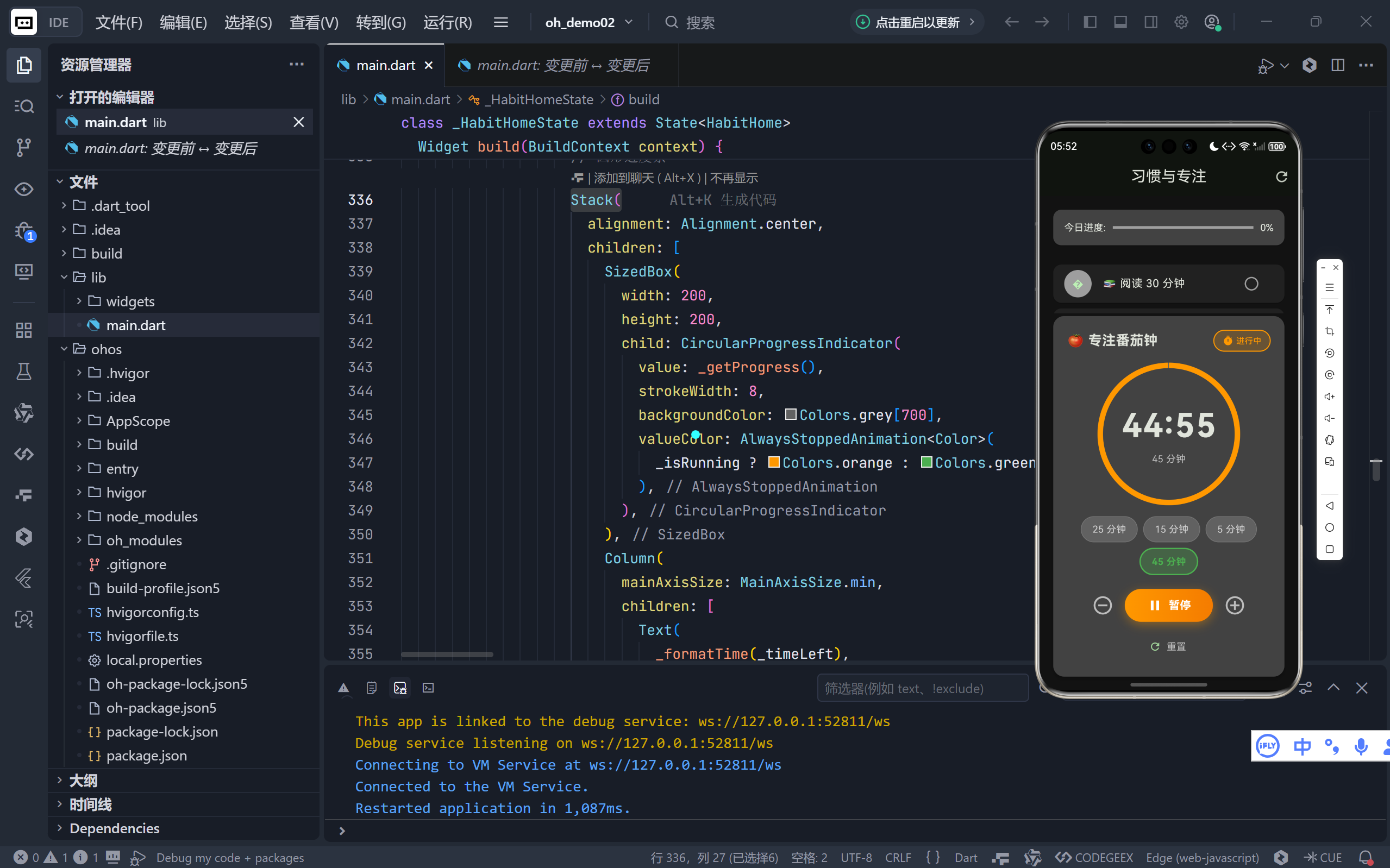Select the 5 分钟 timer preset
This screenshot has height=868, width=1390.
click(1230, 529)
